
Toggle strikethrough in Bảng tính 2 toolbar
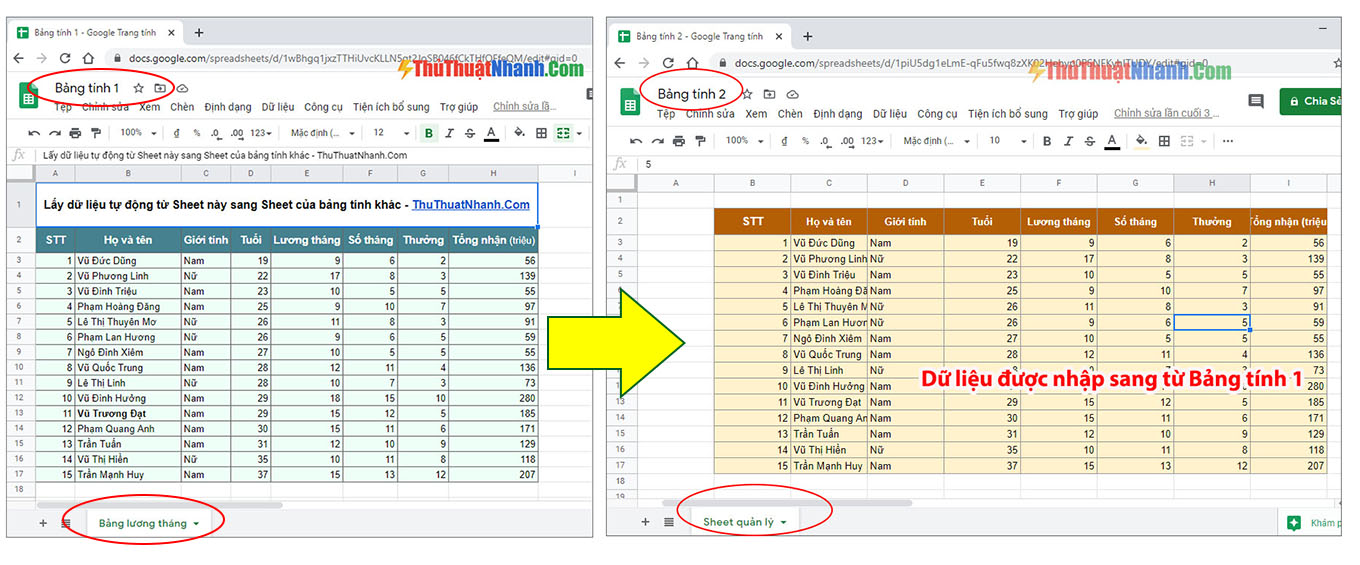click(1089, 141)
